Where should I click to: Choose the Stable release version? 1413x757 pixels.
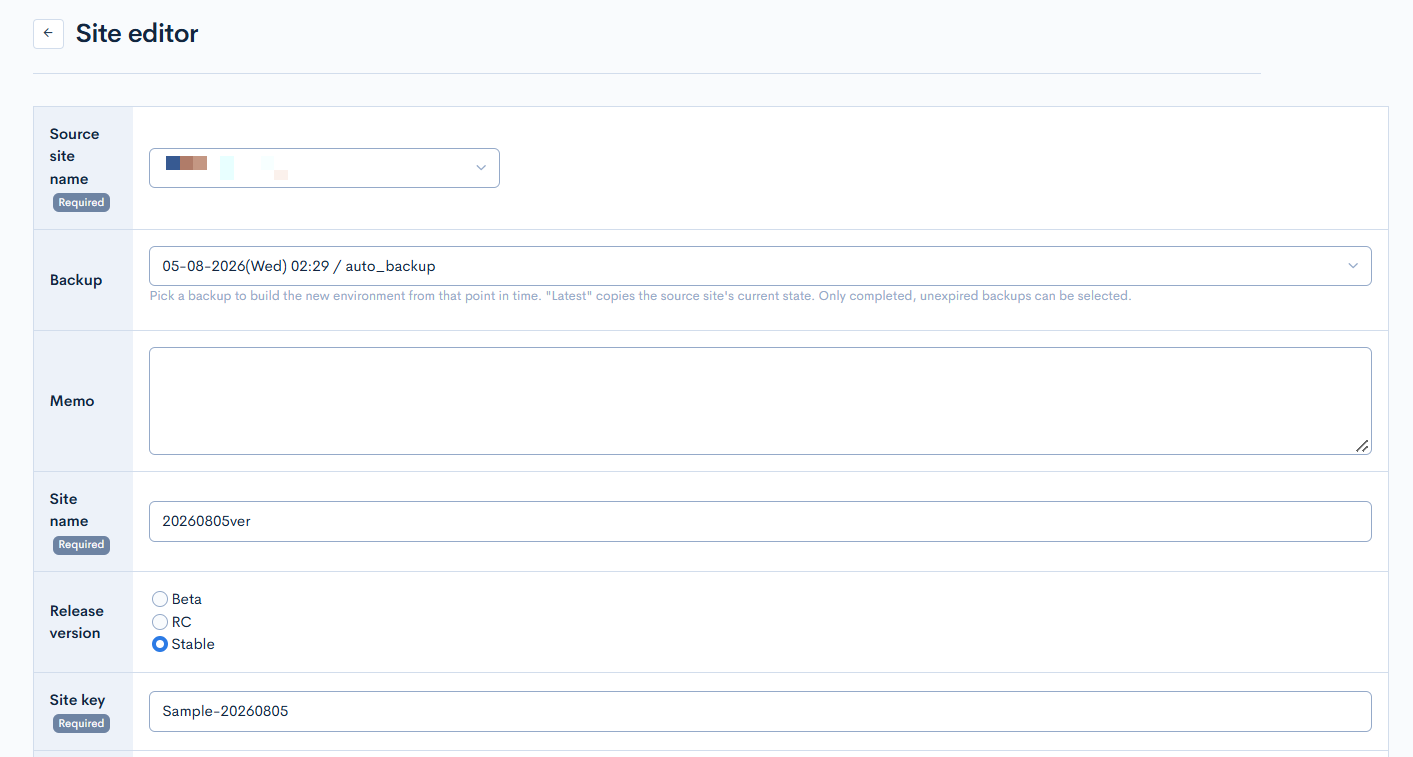tap(160, 644)
